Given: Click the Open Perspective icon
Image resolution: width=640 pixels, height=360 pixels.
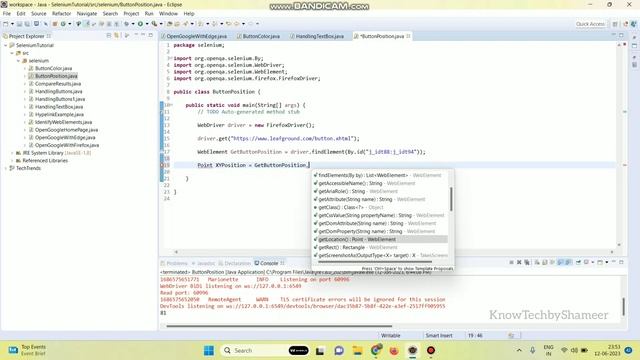Looking at the screenshot, I should pyautogui.click(x=615, y=24).
